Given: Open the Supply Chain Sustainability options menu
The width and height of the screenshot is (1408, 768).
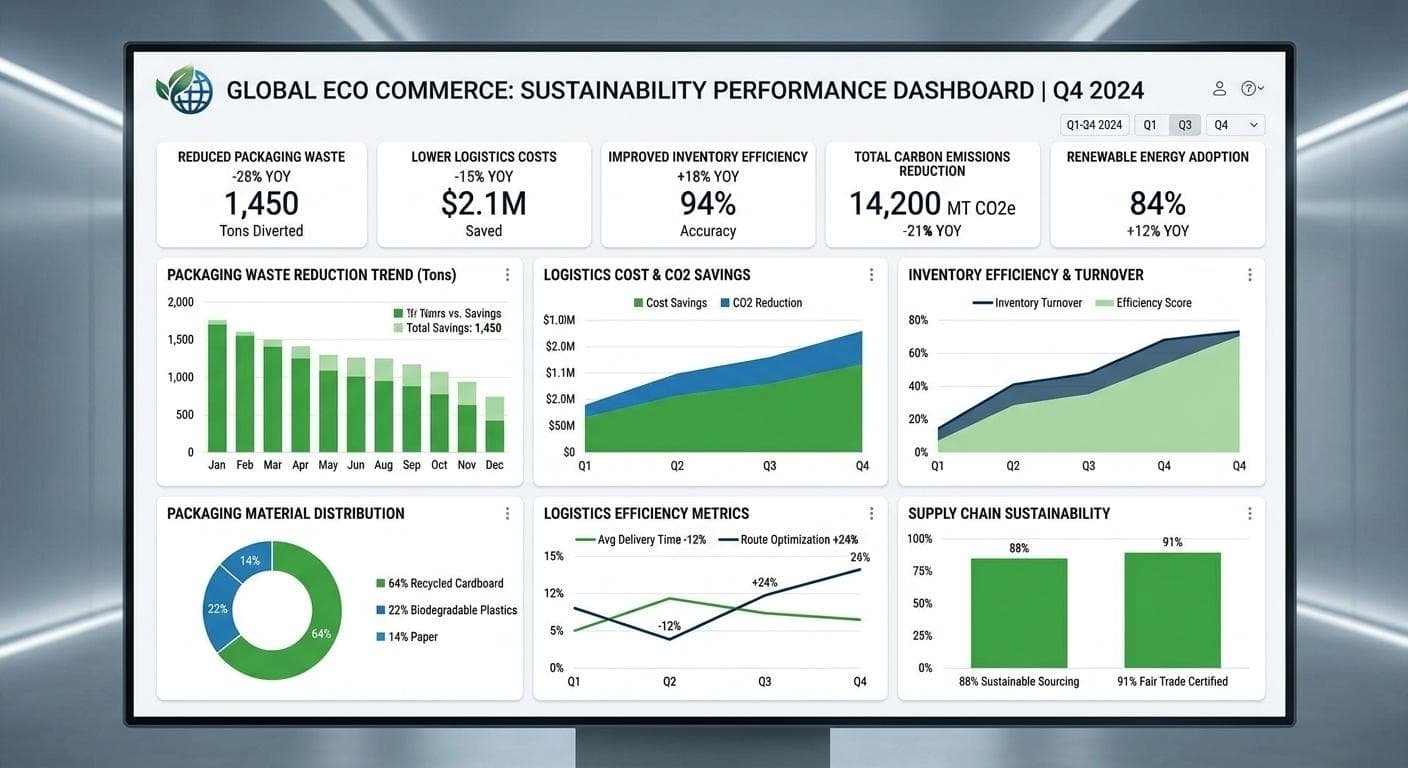Looking at the screenshot, I should tap(1249, 512).
